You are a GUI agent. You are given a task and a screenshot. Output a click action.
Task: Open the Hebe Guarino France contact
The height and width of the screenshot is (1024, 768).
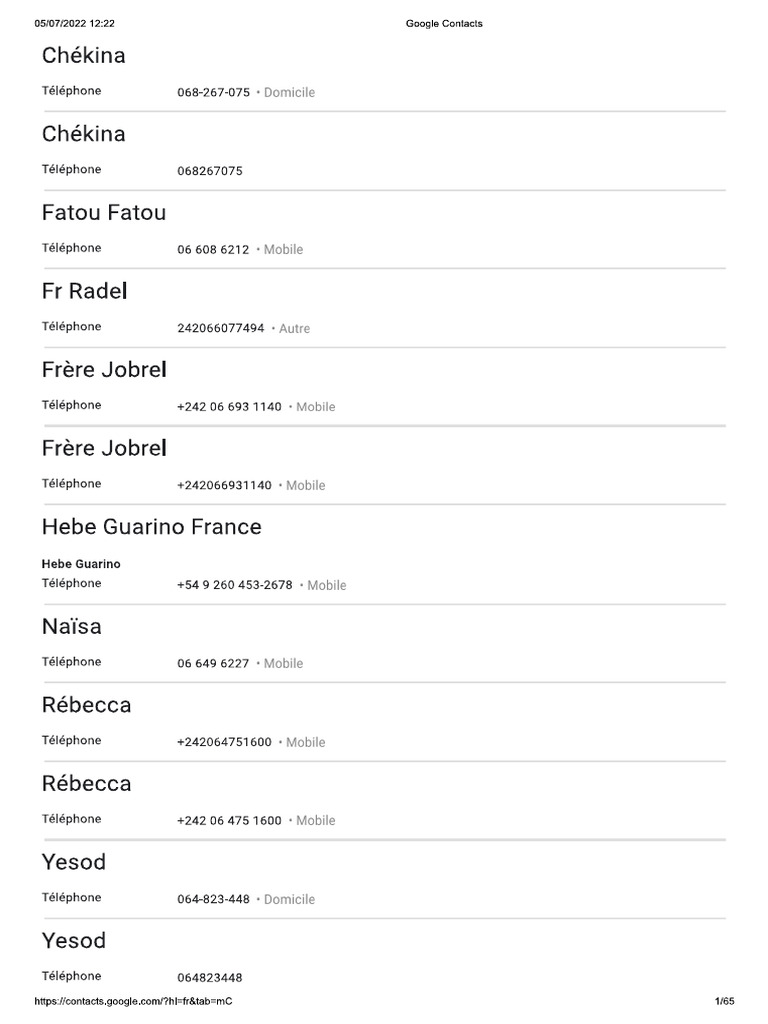point(152,527)
